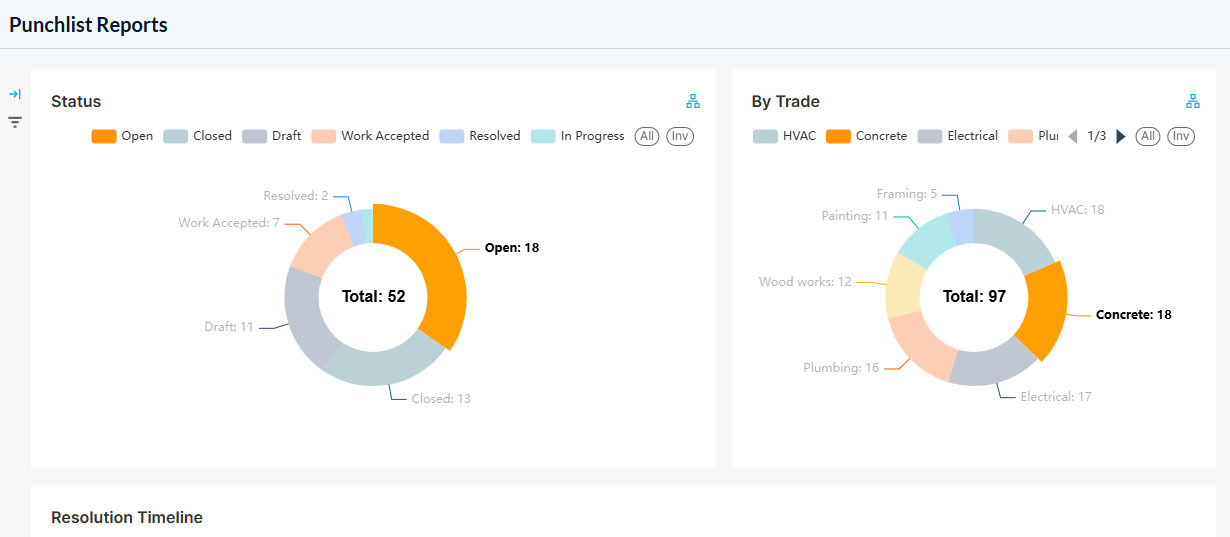Select All legend button in By Trade chart
The image size is (1230, 537).
[1148, 136]
